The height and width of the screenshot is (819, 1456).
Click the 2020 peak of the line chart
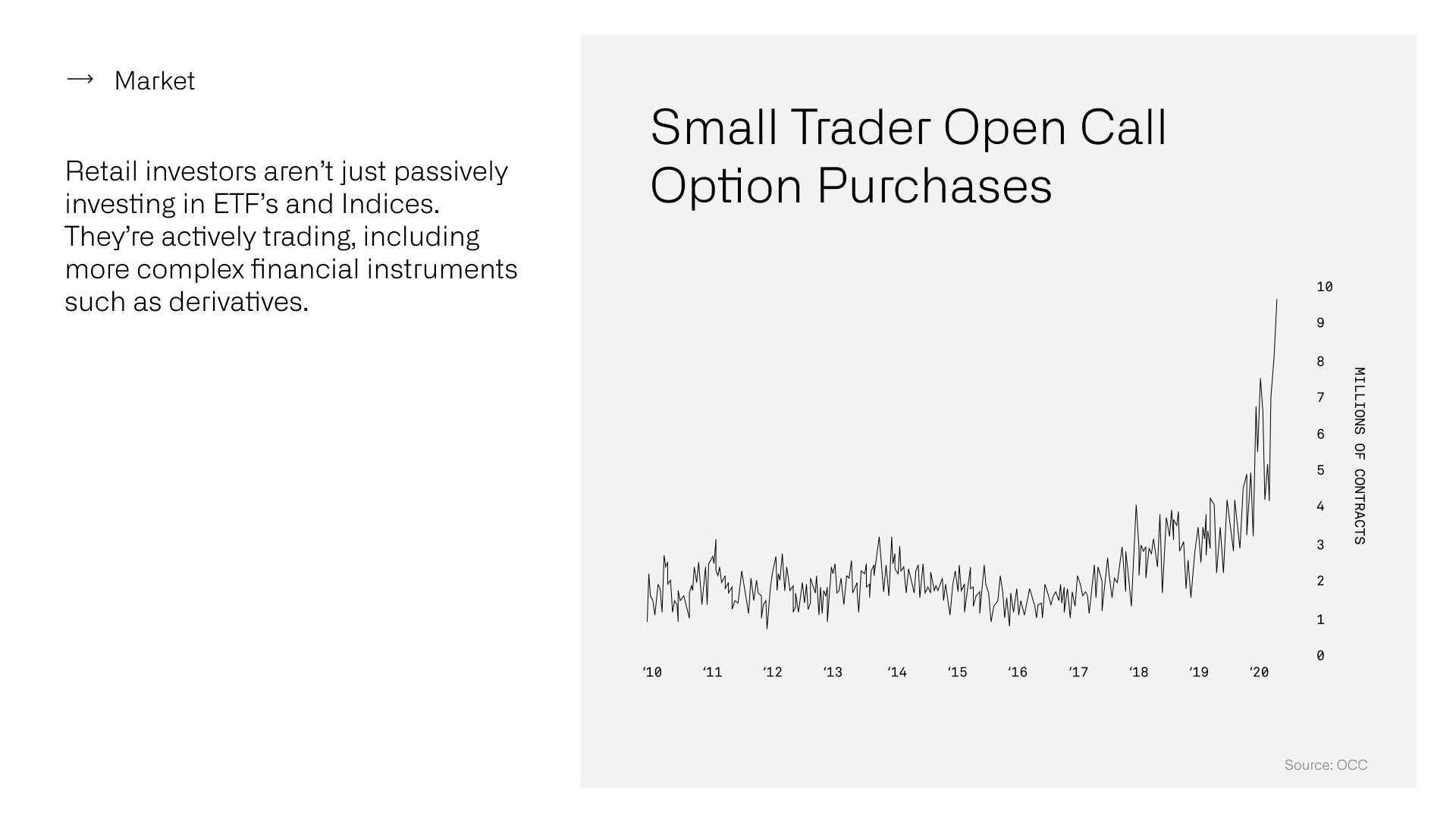coord(1276,301)
